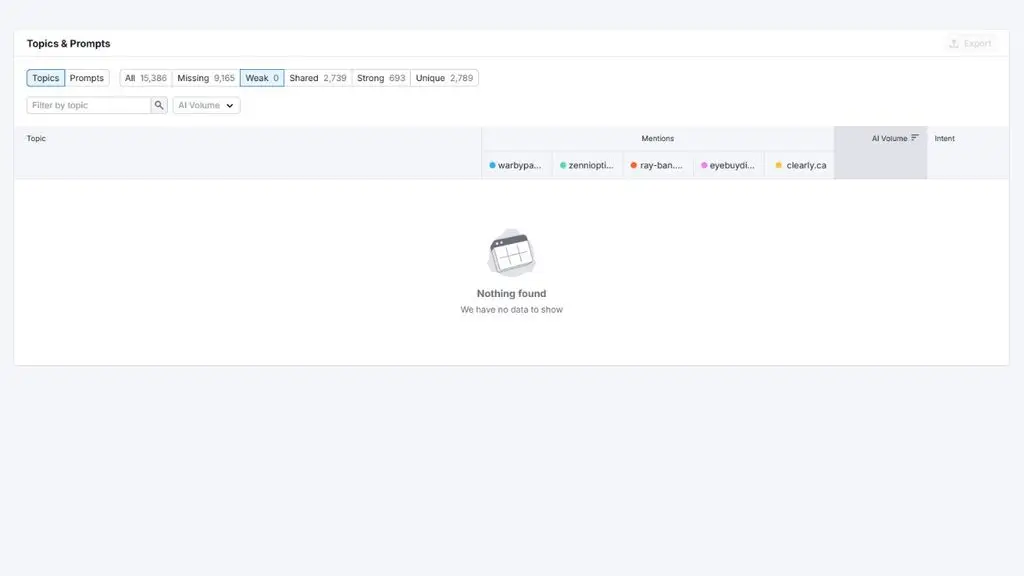Select the Weak 0 tab
Viewport: 1024px width, 576px height.
coord(262,78)
